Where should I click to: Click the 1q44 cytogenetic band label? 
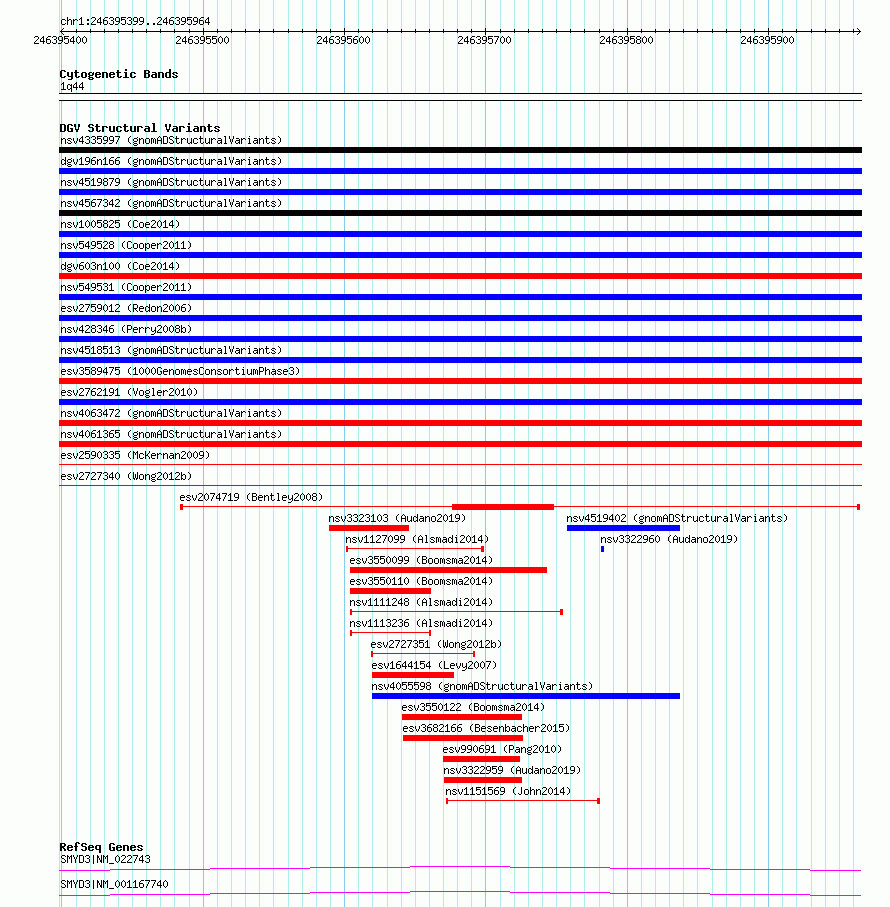[72, 87]
